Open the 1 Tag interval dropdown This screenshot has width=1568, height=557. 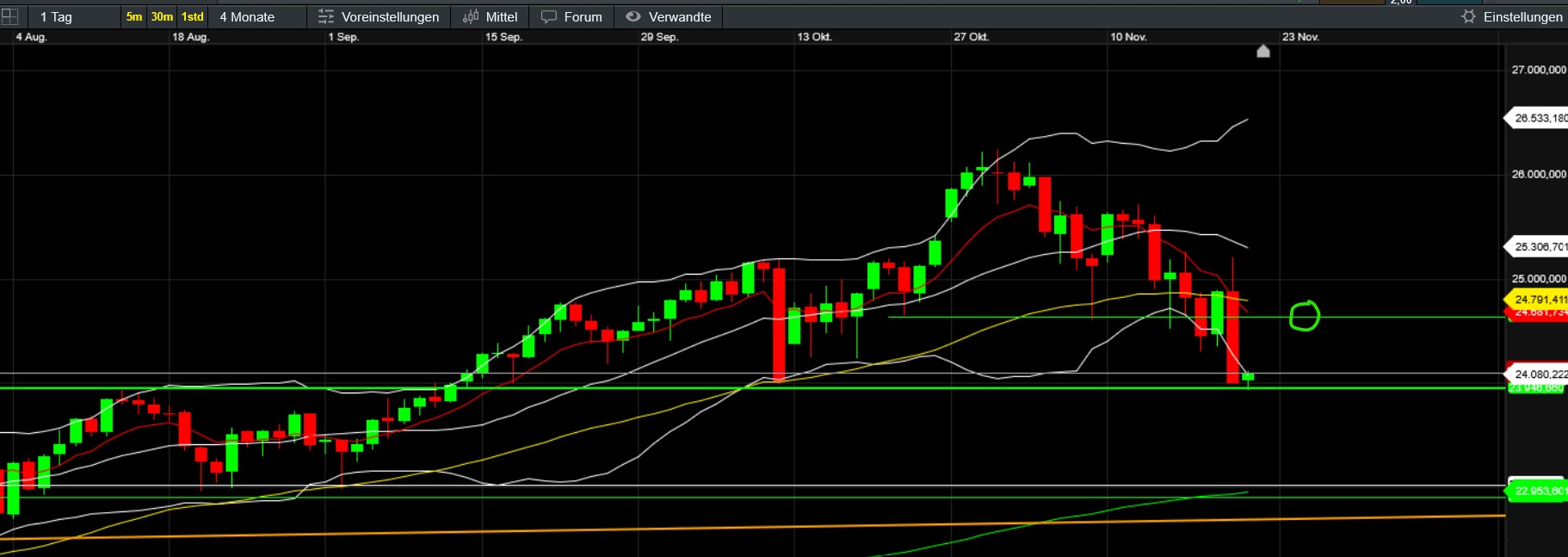(57, 17)
